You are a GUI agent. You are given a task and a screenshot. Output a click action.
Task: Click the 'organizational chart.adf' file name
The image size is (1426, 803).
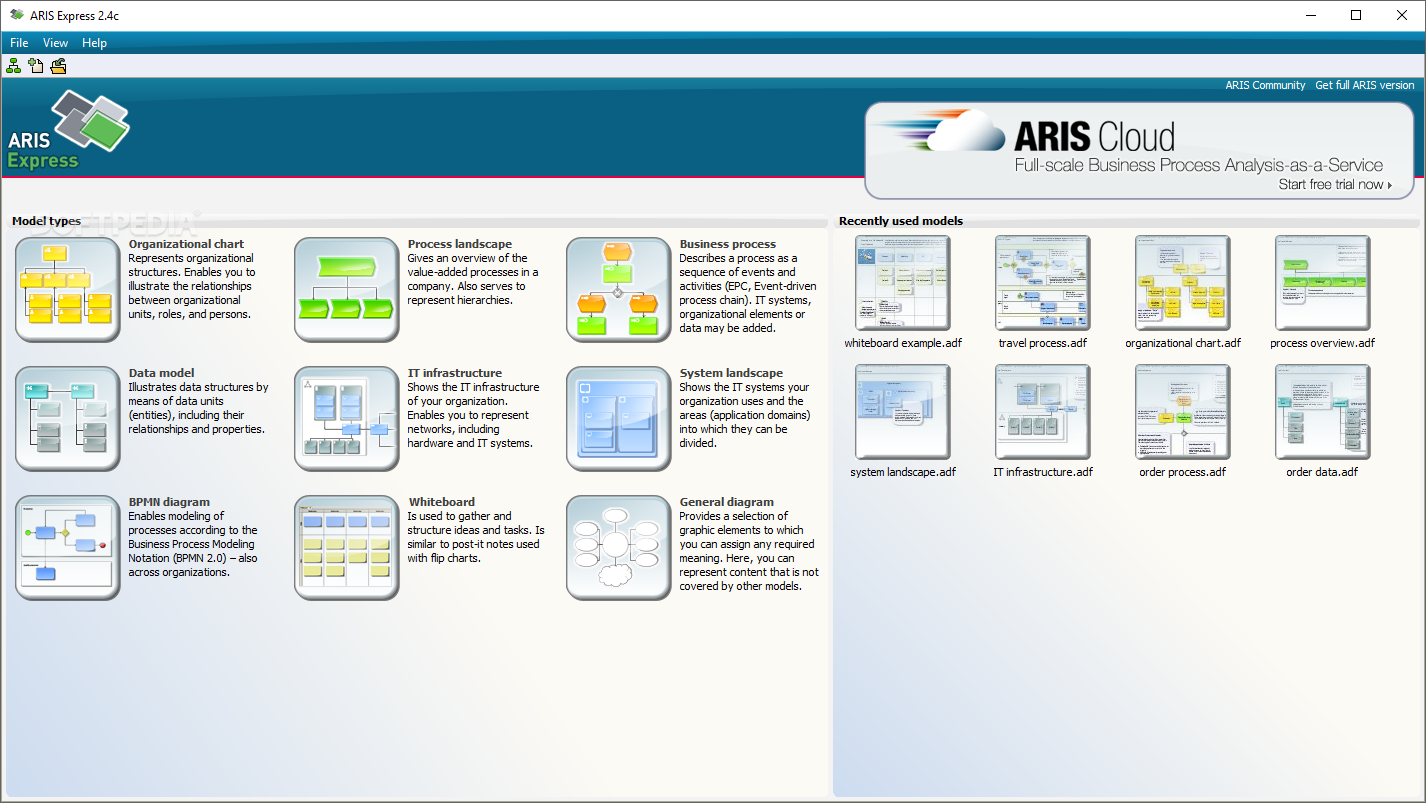coord(1183,343)
